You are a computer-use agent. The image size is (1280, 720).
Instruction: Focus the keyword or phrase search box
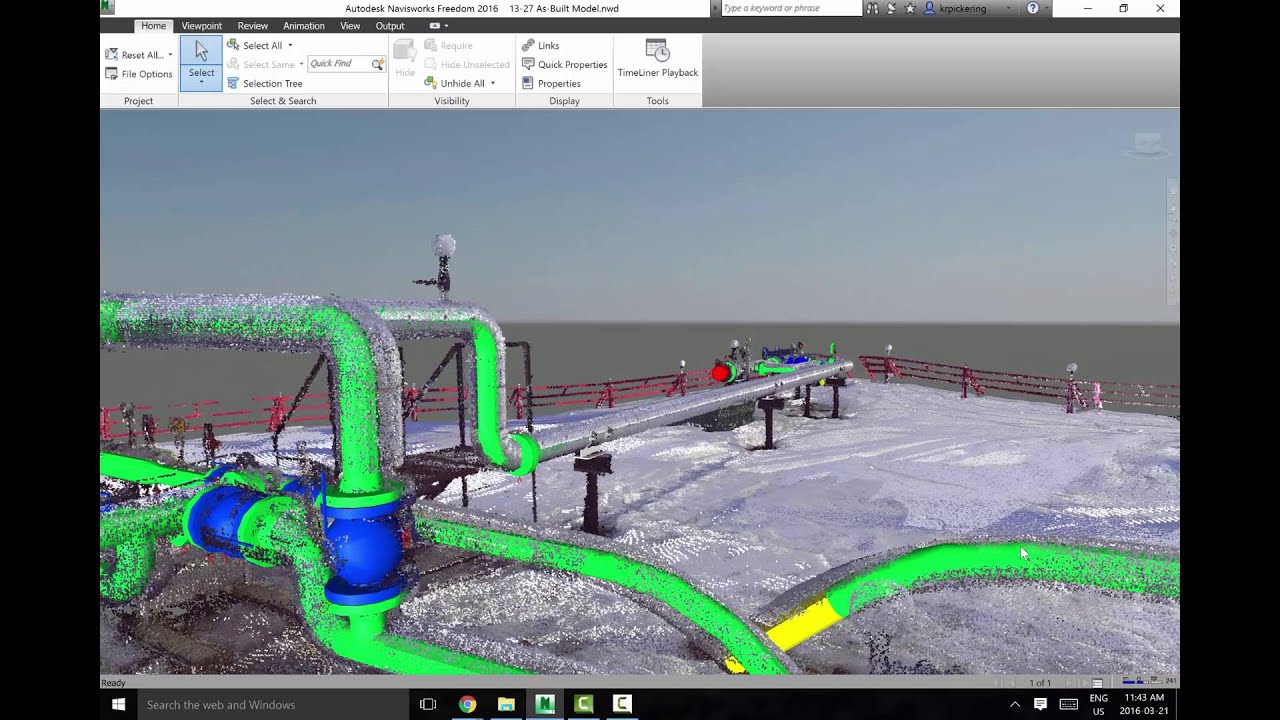(x=790, y=8)
